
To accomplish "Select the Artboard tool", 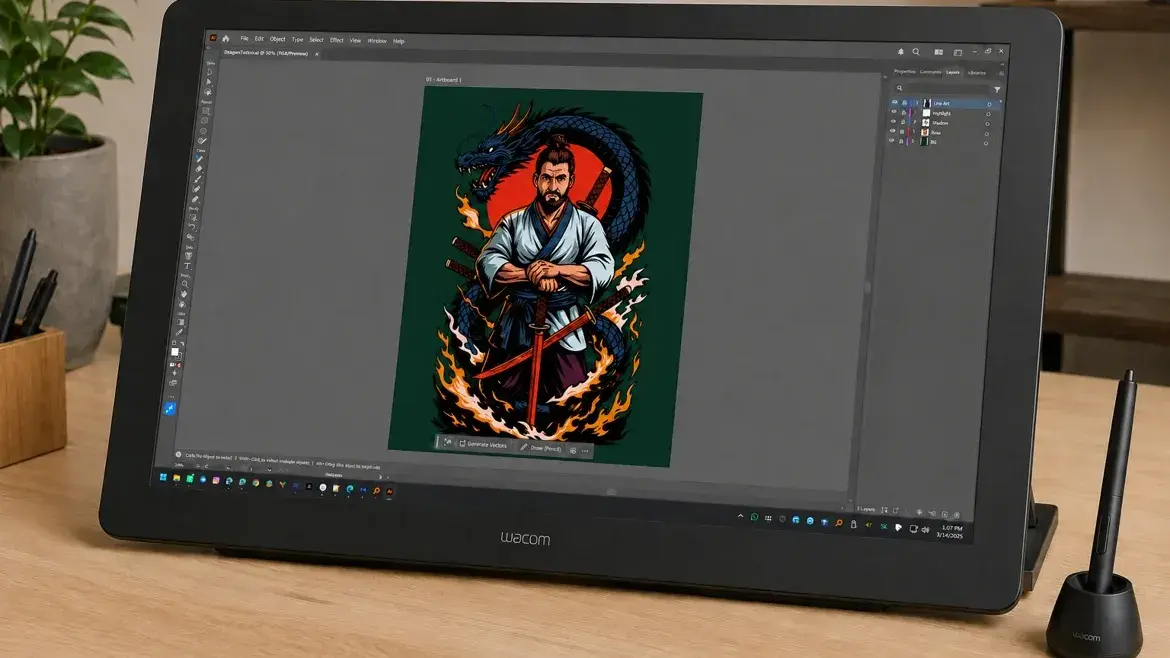I will [205, 111].
